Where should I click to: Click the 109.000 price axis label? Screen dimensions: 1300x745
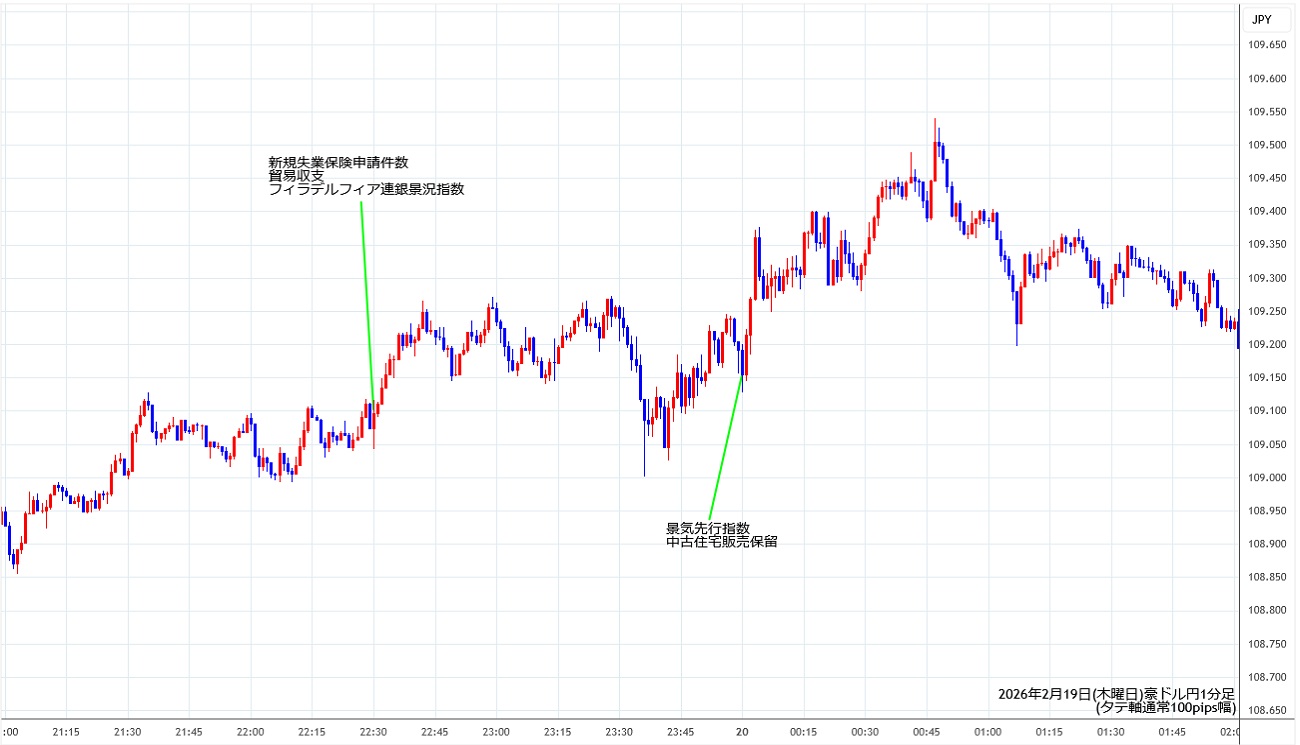point(1266,477)
